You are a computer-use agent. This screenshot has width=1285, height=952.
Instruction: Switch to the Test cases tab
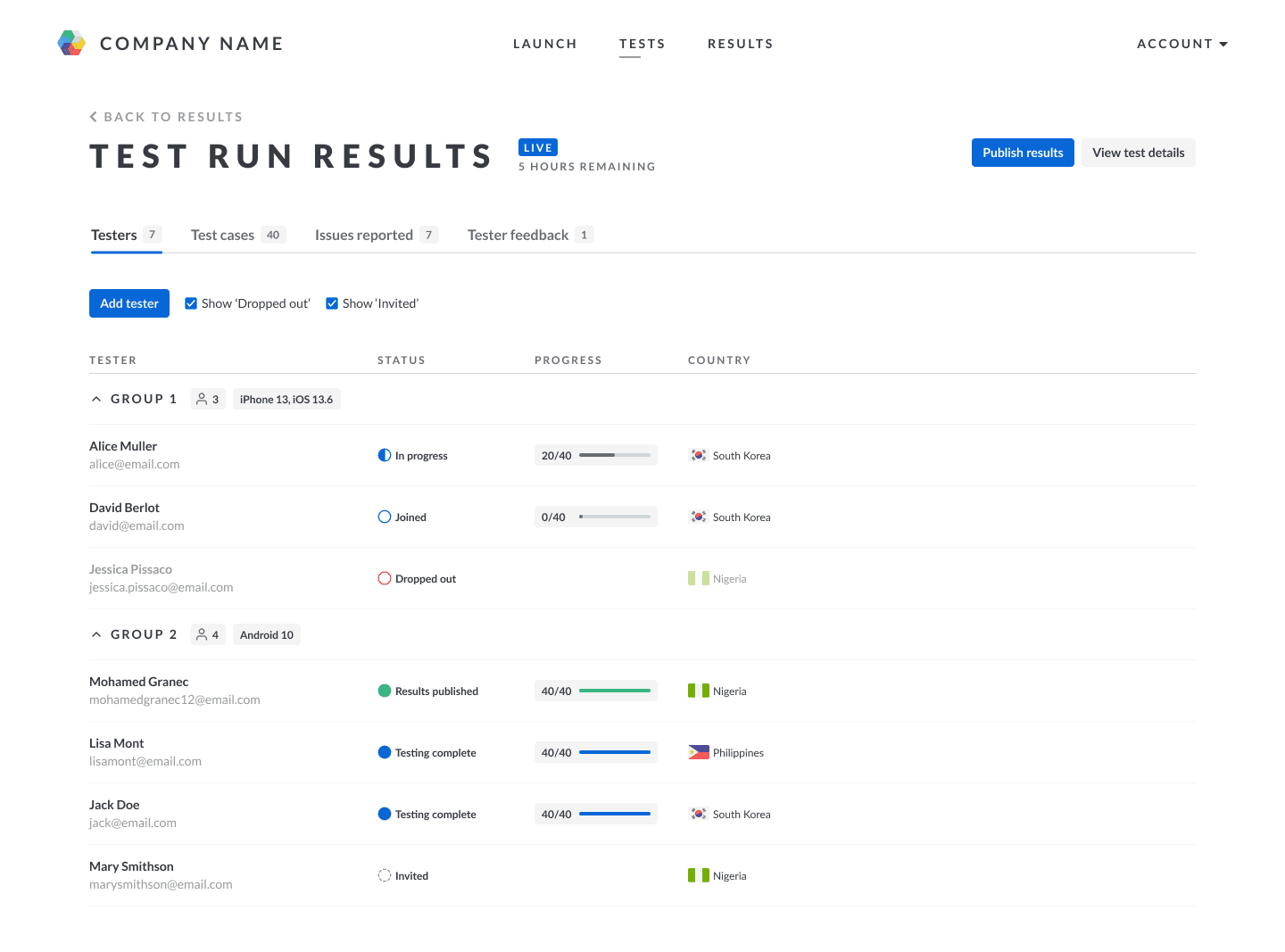coord(237,235)
